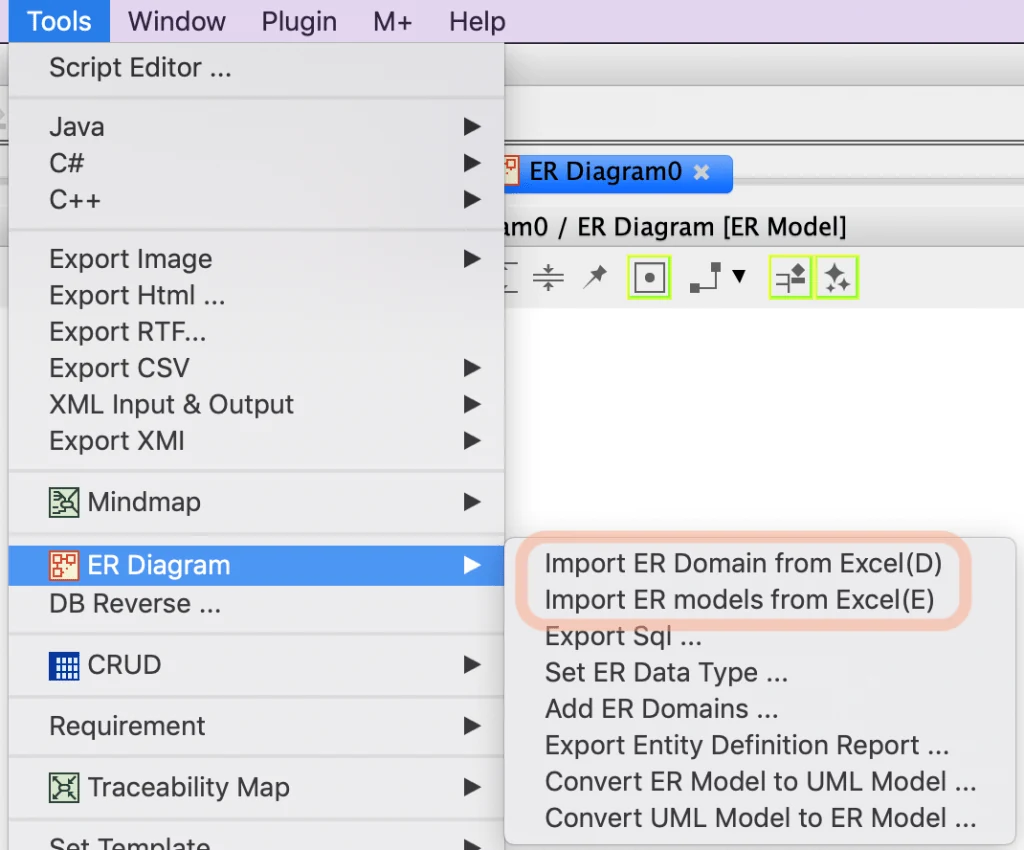Click the Traceability Map icon
The image size is (1024, 850).
point(64,787)
